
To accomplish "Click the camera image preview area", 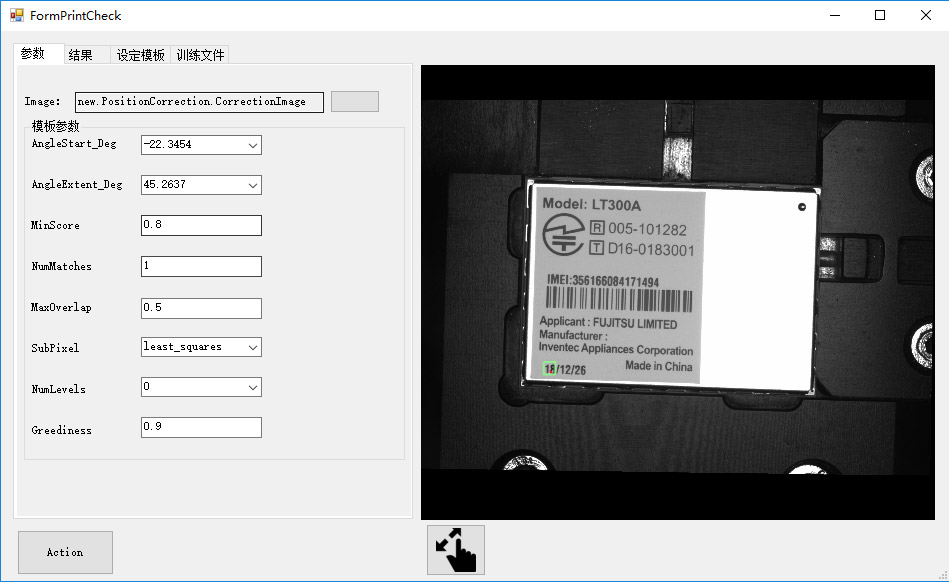I will [x=678, y=292].
